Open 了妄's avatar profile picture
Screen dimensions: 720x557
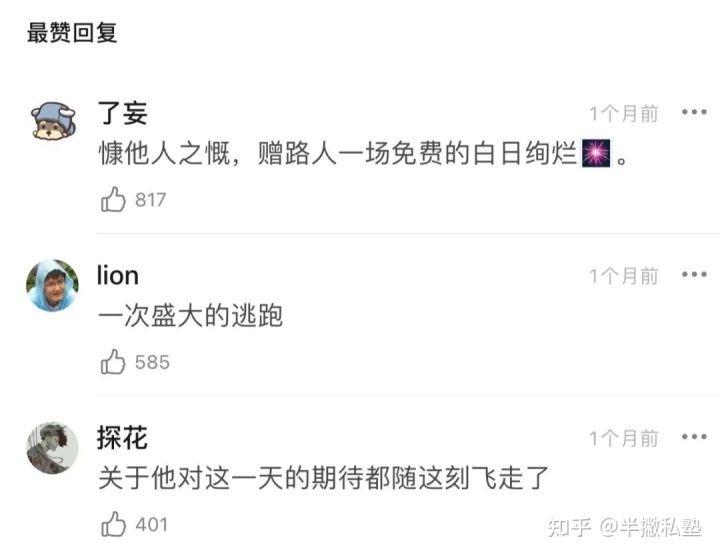52,123
